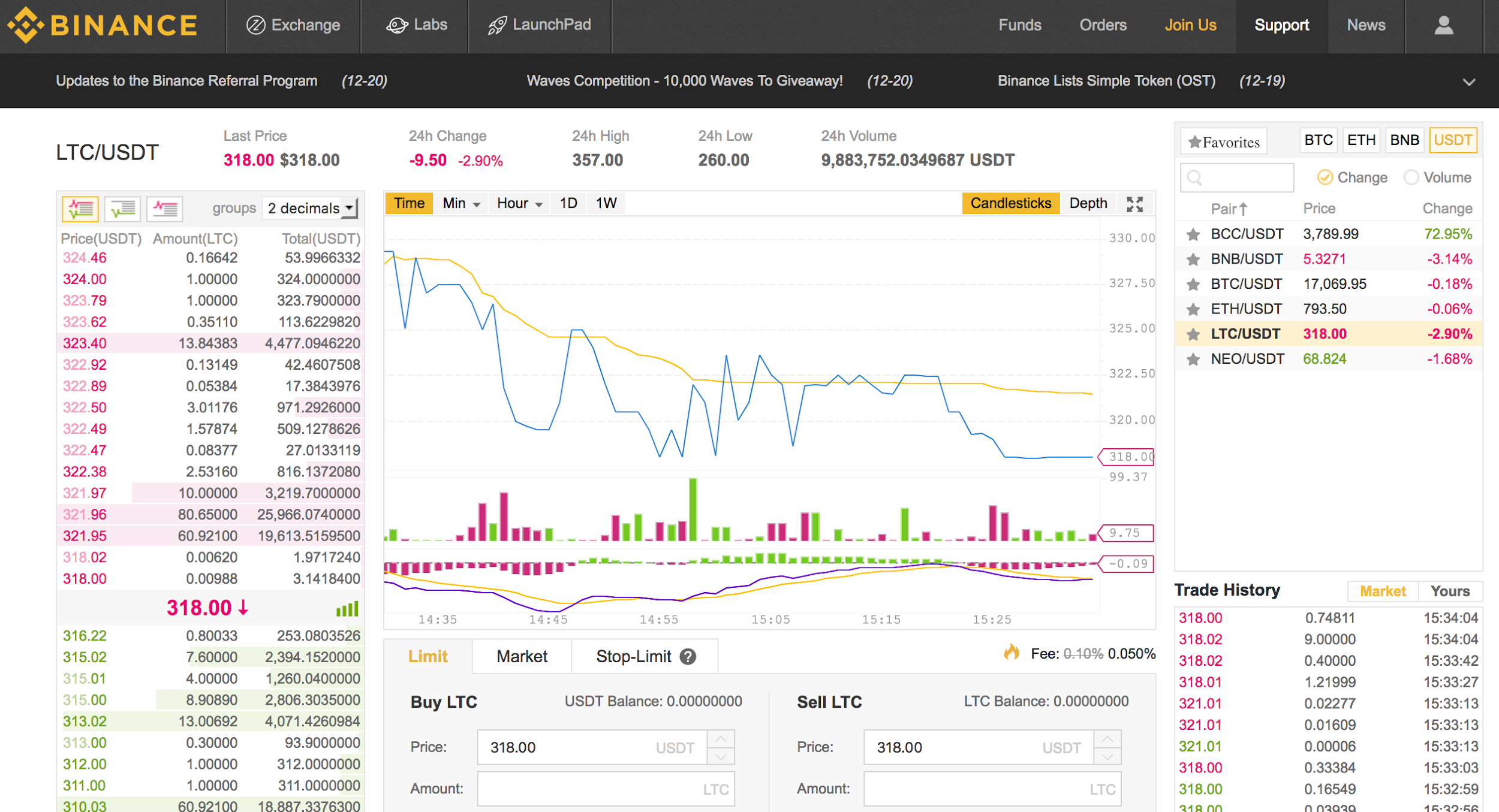Expand chart to fullscreen
This screenshot has width=1499, height=812.
[x=1134, y=204]
